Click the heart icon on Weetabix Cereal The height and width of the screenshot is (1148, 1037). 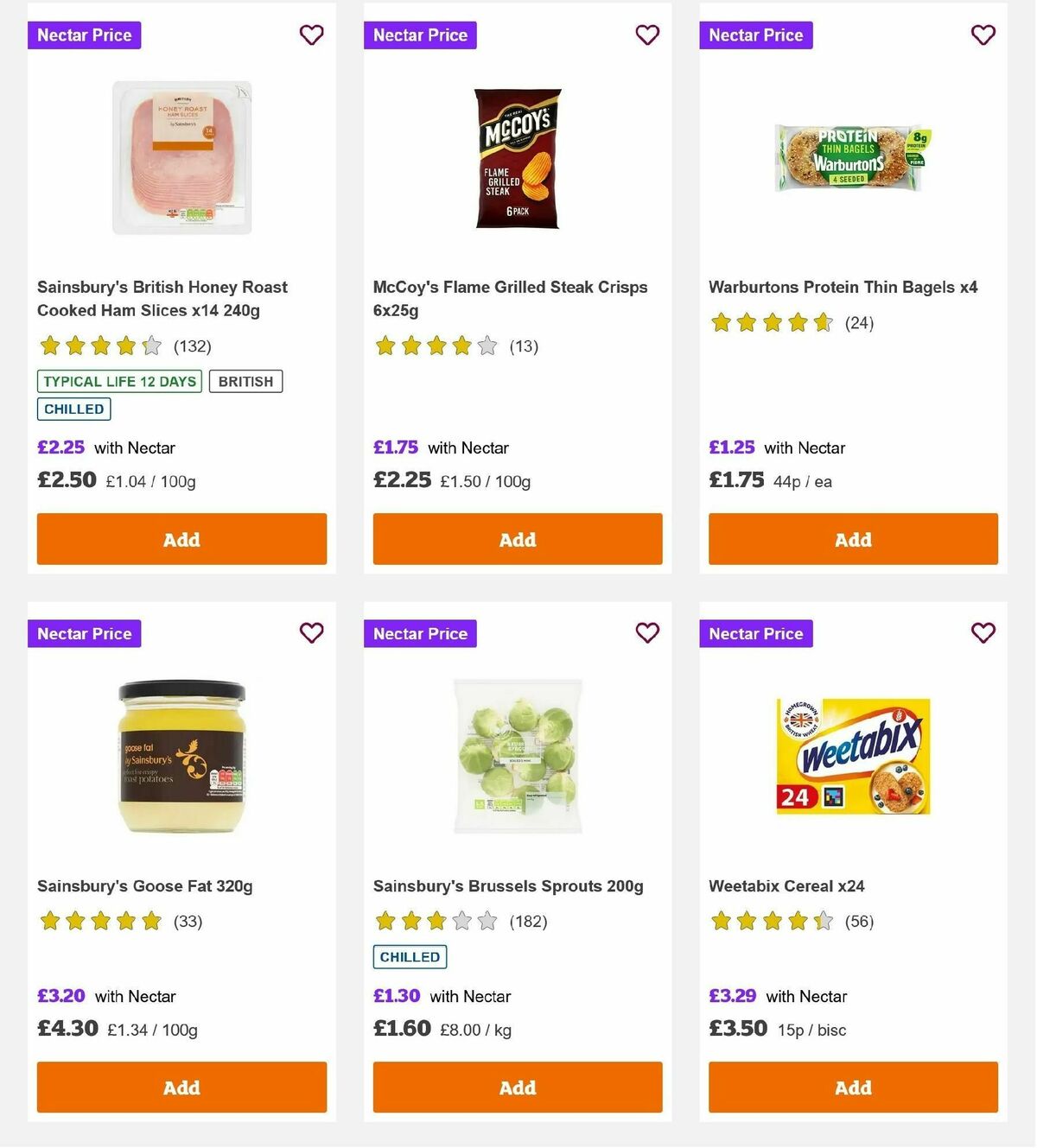983,633
